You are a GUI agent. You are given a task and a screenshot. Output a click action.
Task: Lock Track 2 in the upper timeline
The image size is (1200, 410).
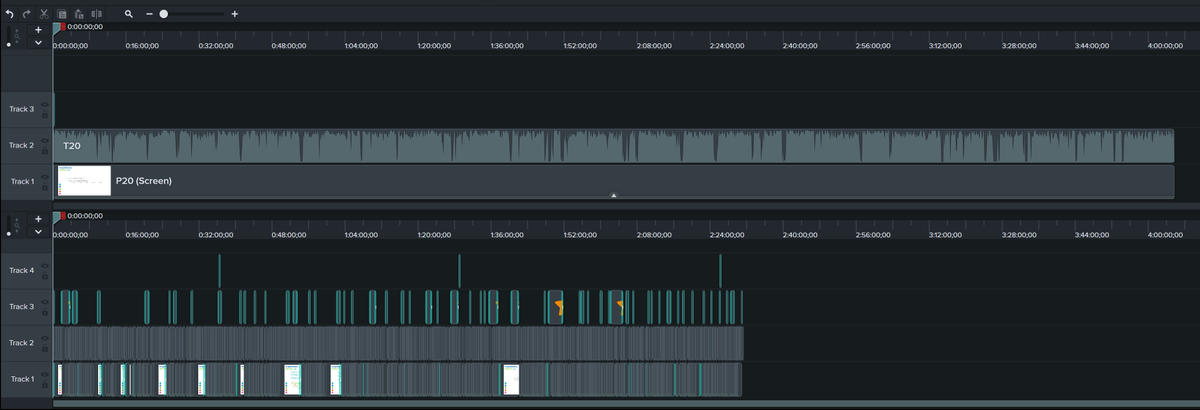tap(45, 150)
